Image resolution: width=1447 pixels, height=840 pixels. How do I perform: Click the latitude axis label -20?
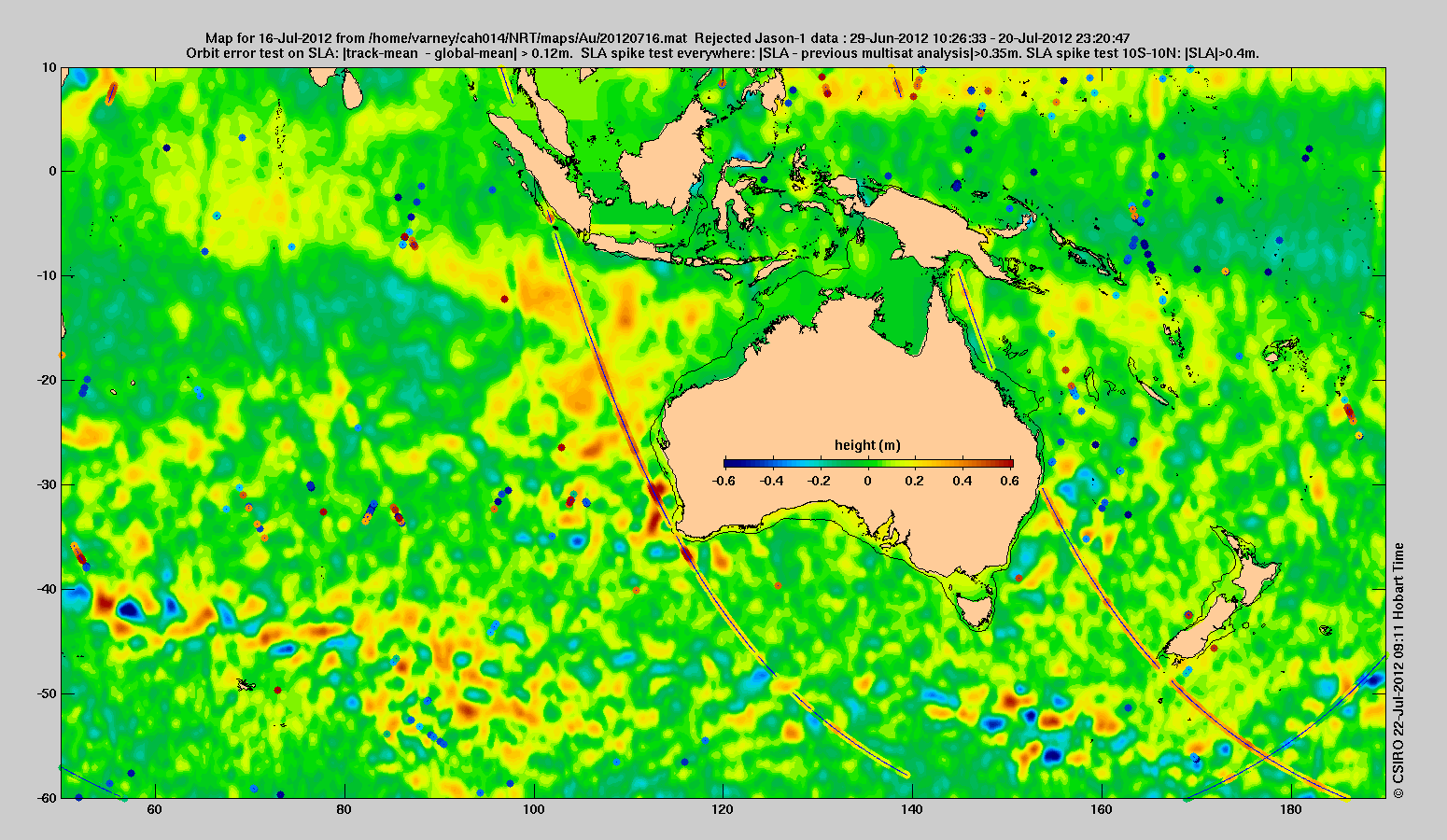click(47, 380)
